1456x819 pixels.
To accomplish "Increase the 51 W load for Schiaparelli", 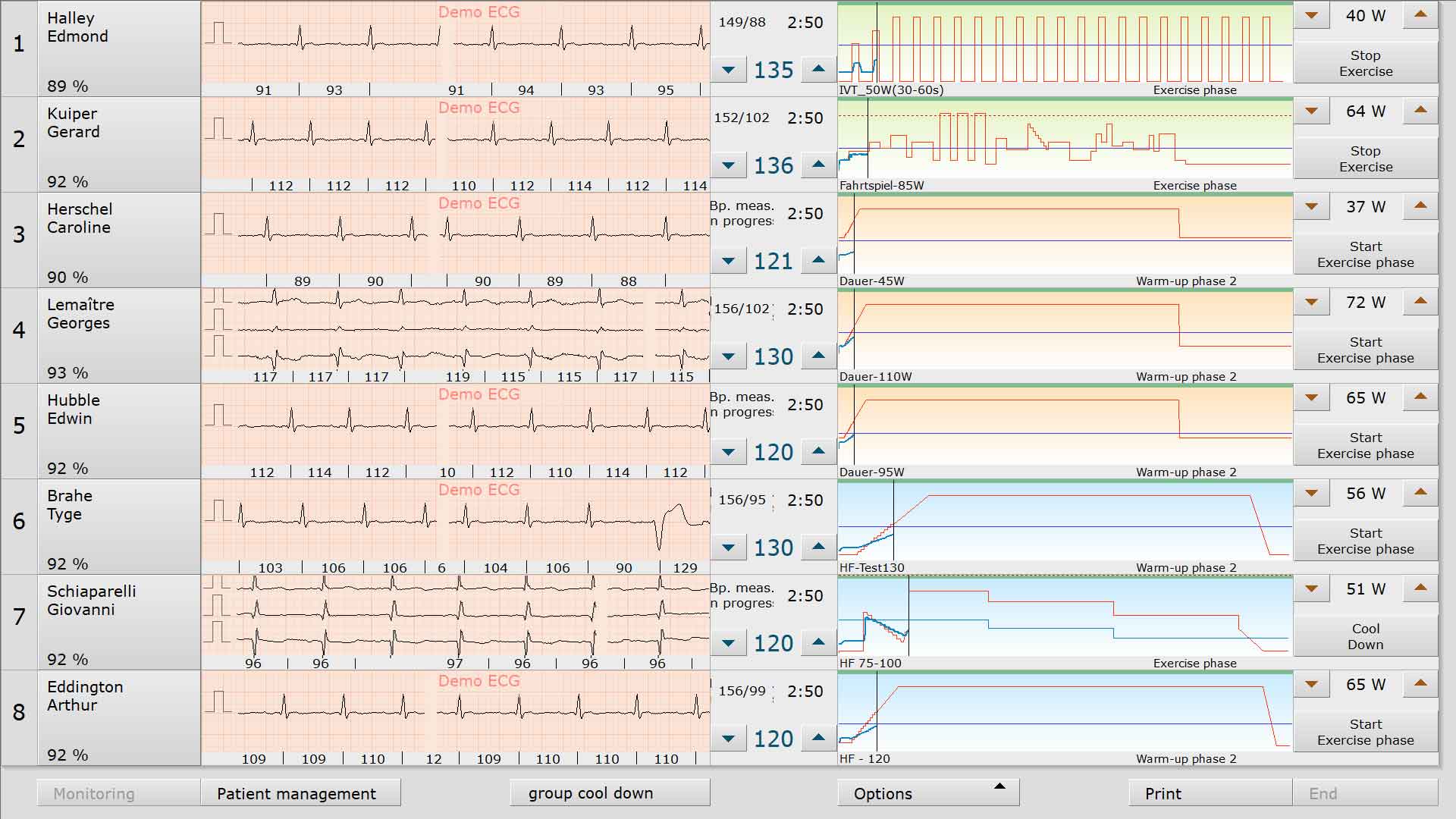I will (1420, 589).
